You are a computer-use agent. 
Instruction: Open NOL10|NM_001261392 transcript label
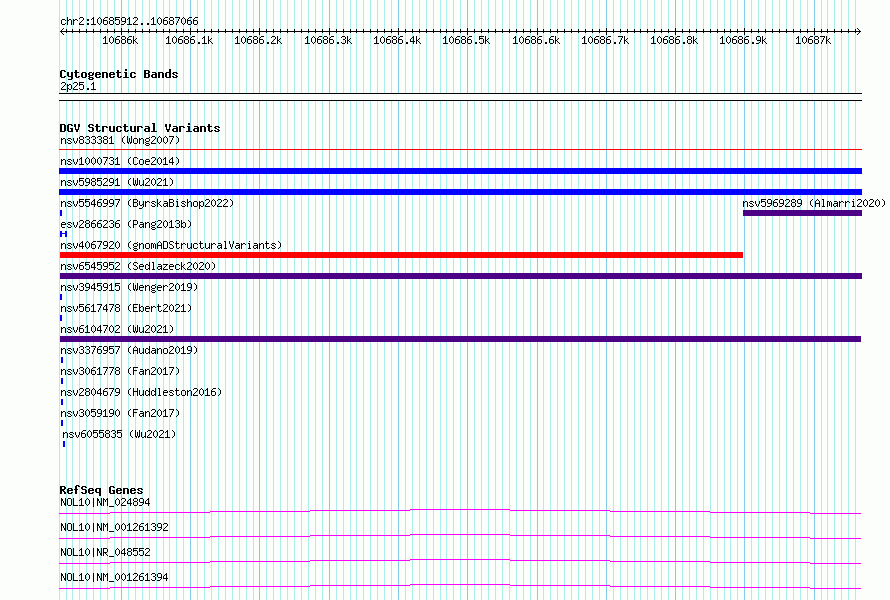point(114,527)
